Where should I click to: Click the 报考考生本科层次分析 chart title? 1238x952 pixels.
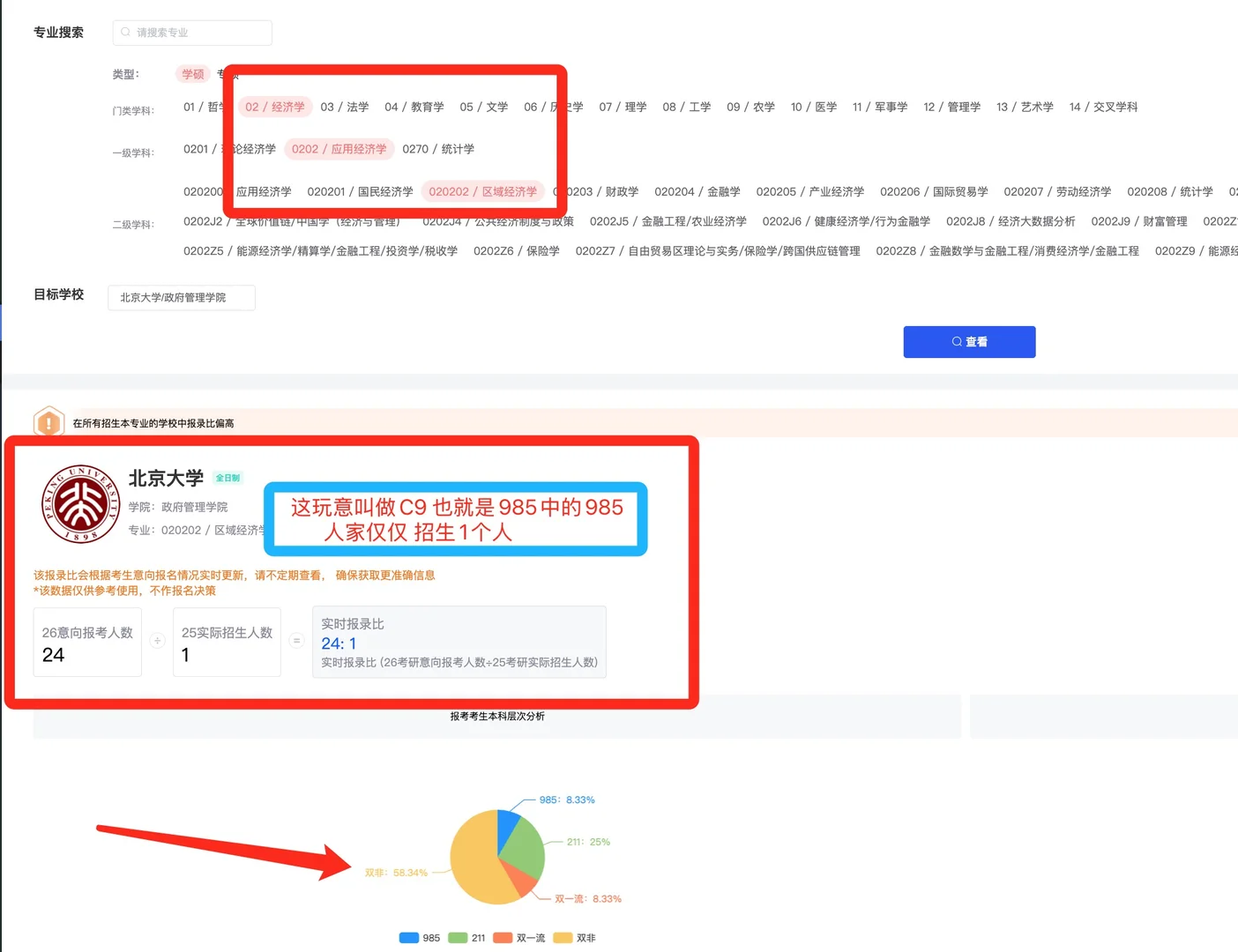497,716
